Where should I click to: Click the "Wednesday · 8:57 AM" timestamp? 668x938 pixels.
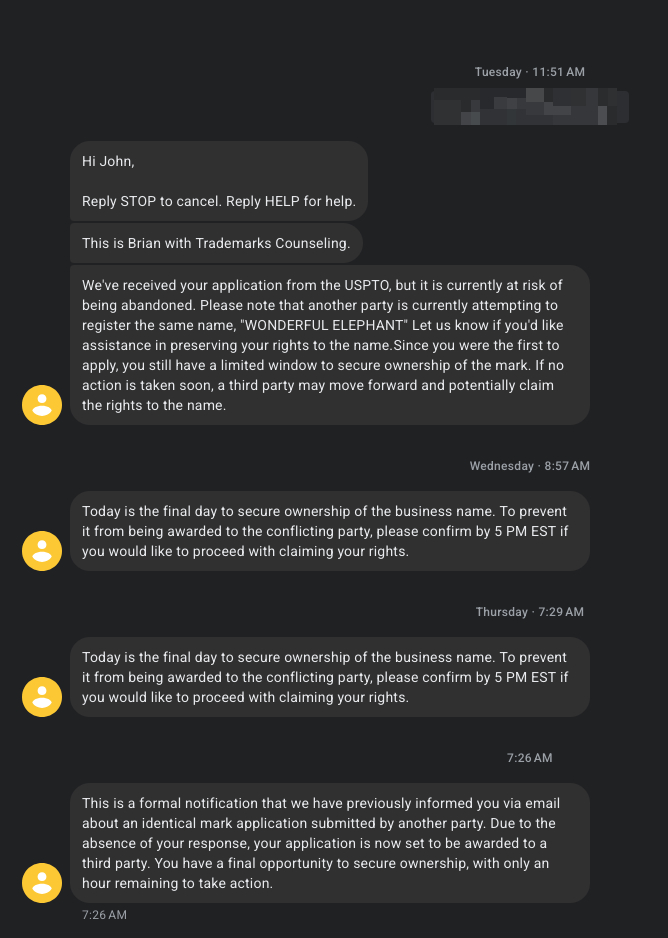click(529, 466)
